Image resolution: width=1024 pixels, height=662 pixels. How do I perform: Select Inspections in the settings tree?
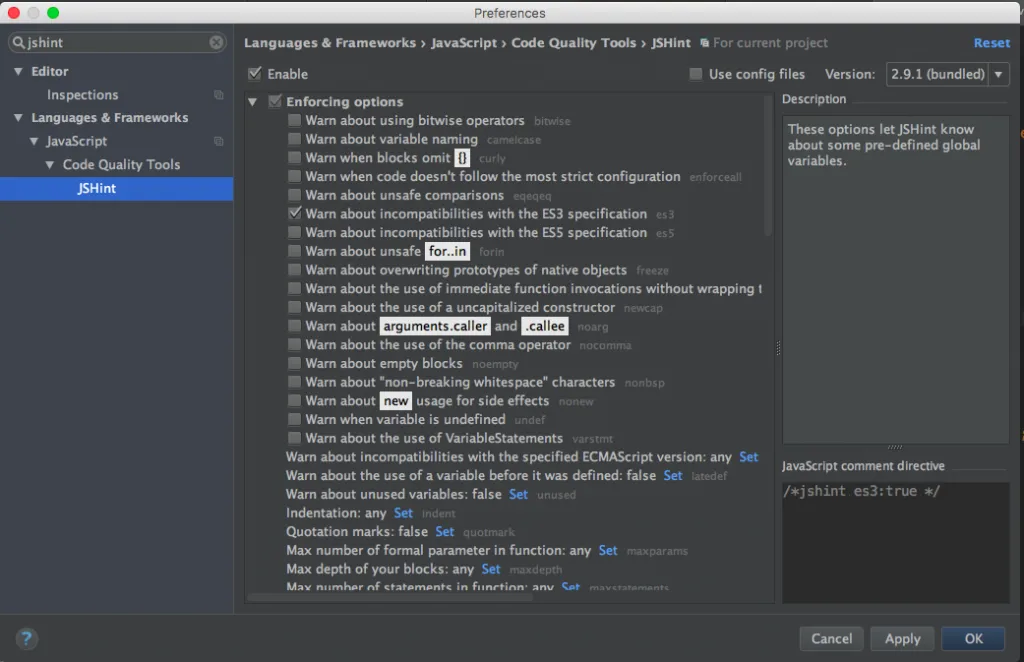pyautogui.click(x=82, y=95)
